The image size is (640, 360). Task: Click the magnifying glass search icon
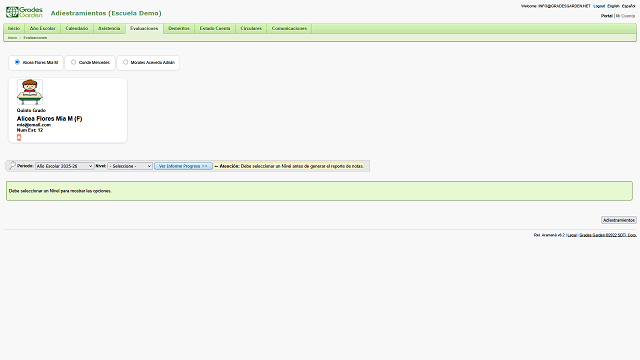[x=12, y=166]
